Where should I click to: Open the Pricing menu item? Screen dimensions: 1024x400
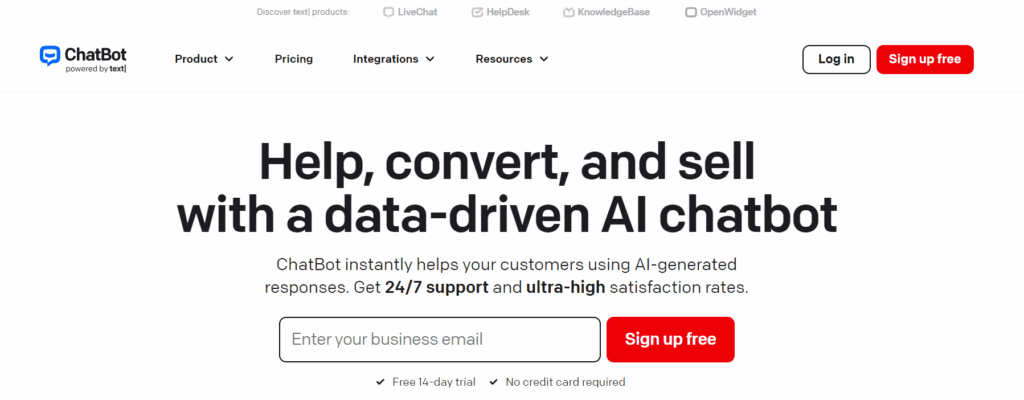tap(294, 59)
